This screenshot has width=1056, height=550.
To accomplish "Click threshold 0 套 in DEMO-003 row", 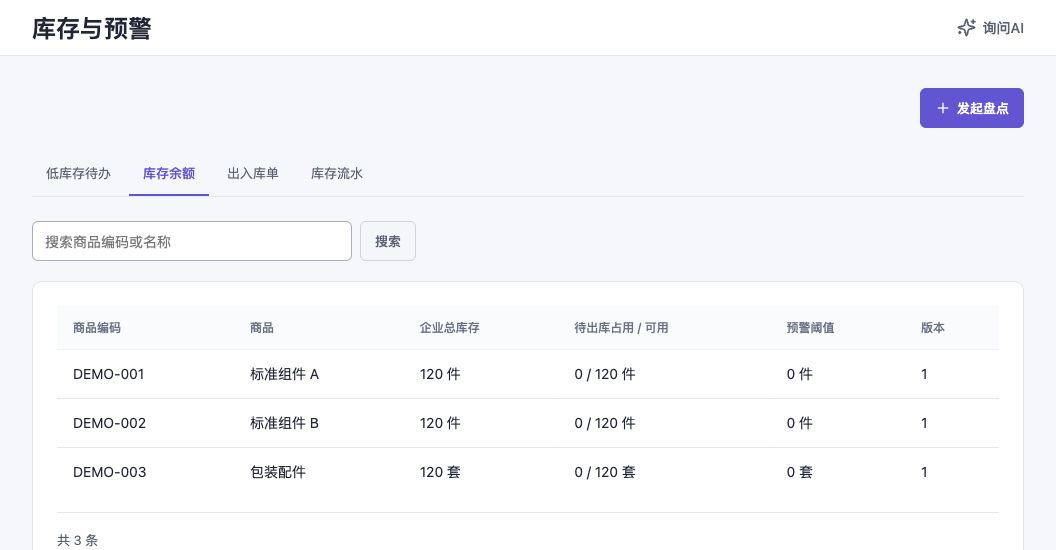I will [799, 473].
